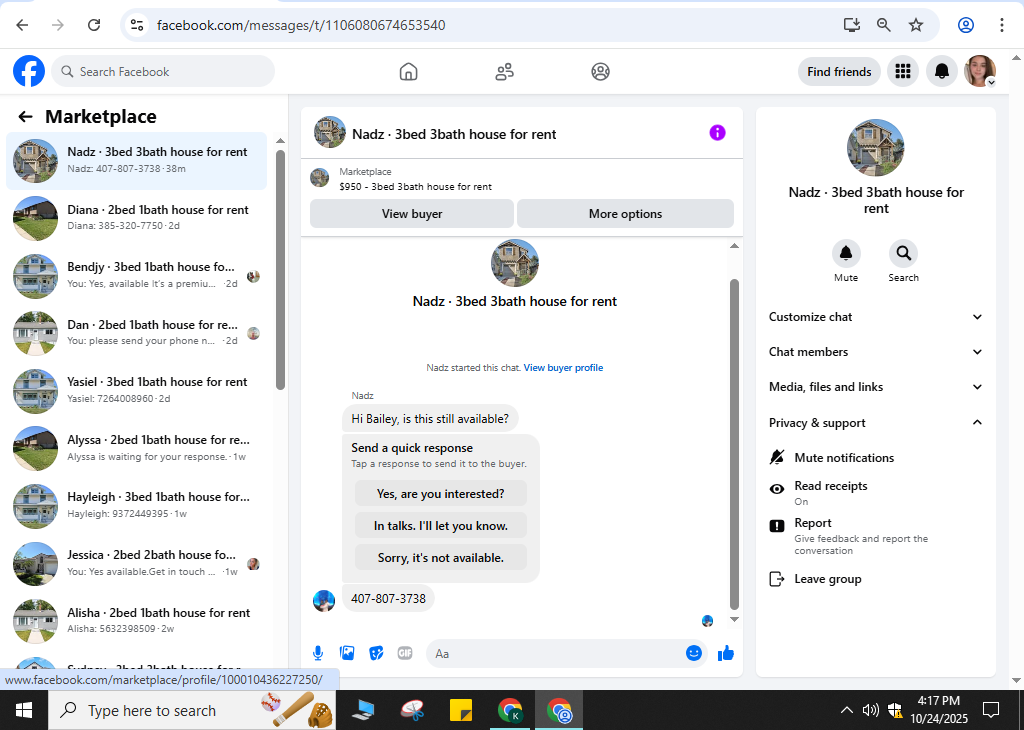Open emoji picker in message box

pyautogui.click(x=694, y=653)
